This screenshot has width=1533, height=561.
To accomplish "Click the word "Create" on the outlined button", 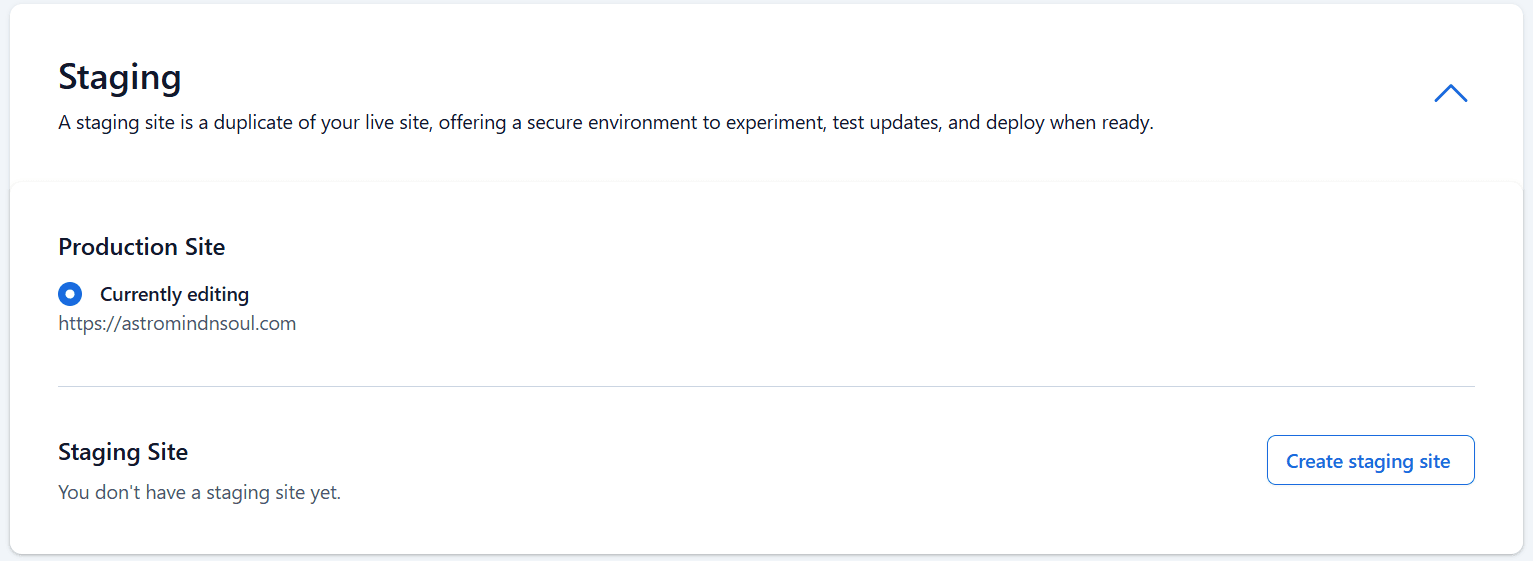I will (x=1314, y=461).
